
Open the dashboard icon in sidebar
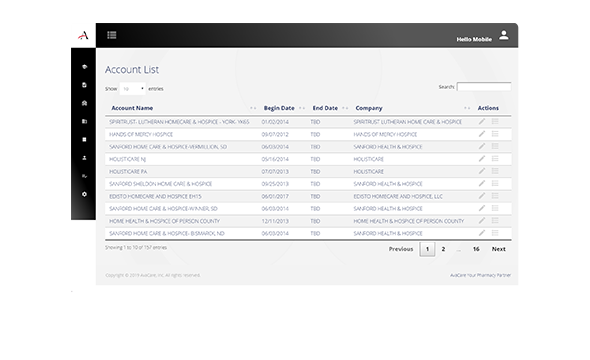point(84,67)
